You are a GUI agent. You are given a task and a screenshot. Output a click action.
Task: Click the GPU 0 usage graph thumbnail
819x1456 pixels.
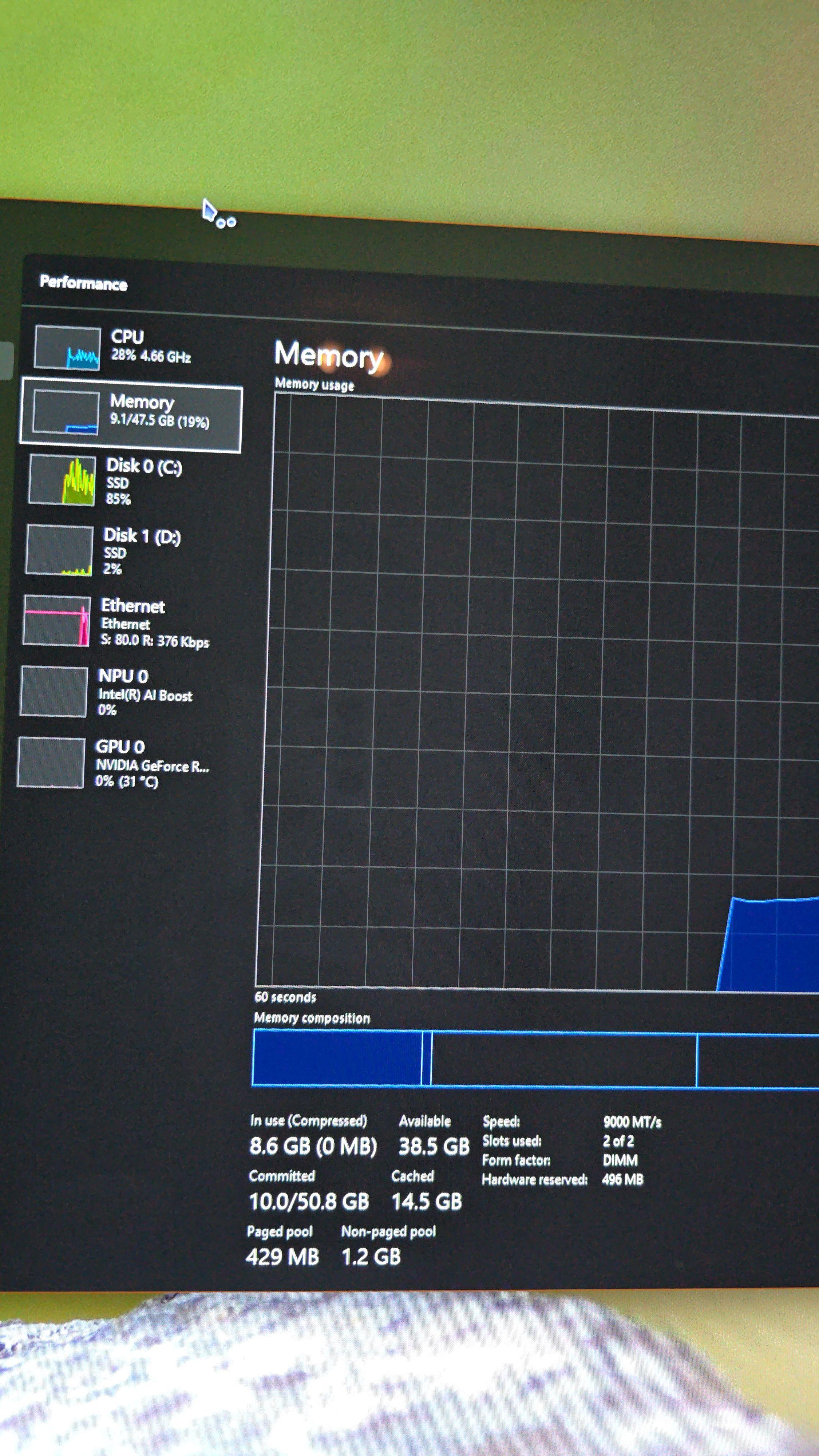pyautogui.click(x=51, y=762)
